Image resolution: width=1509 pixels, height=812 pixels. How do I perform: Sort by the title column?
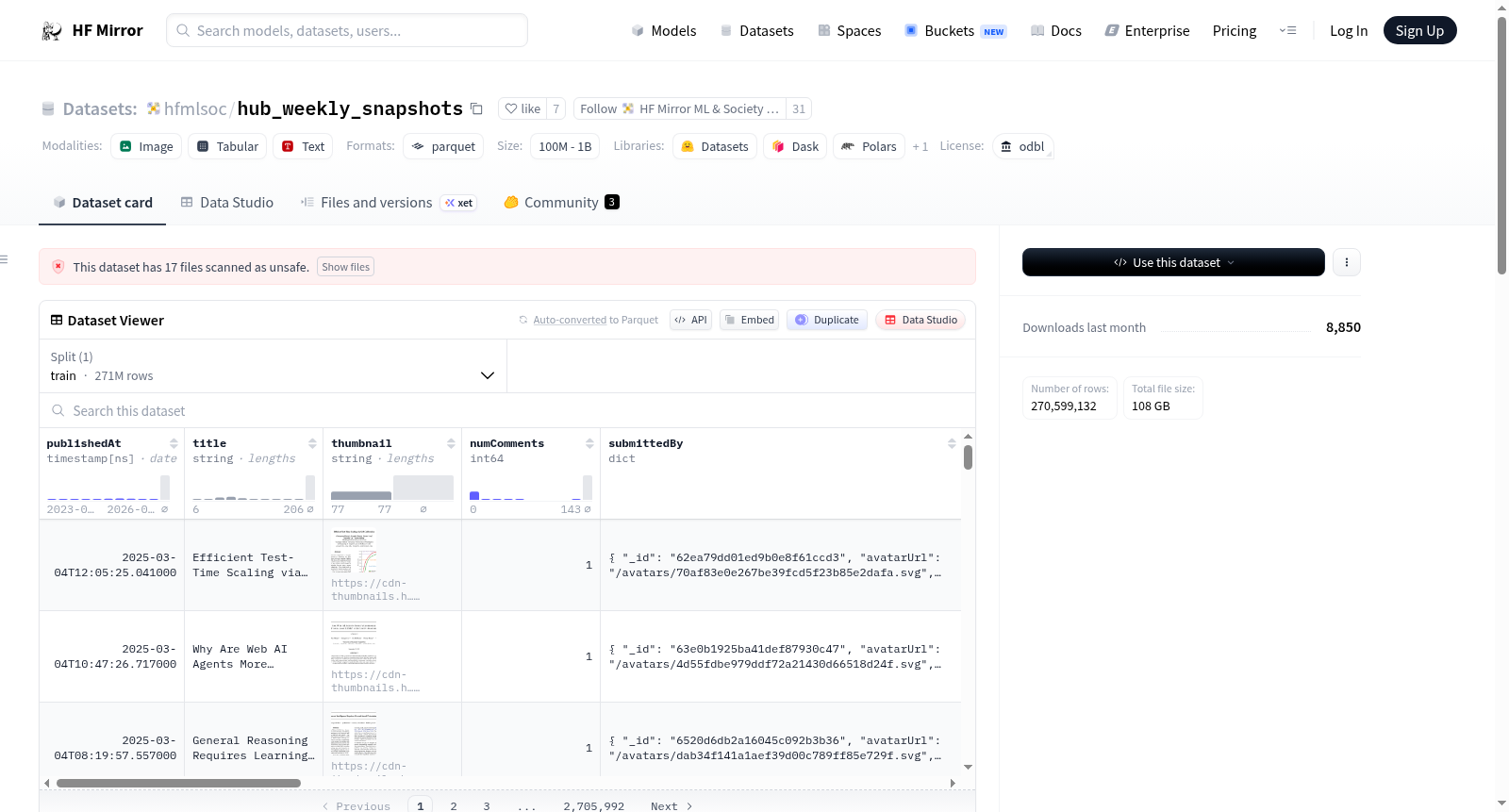pos(312,443)
